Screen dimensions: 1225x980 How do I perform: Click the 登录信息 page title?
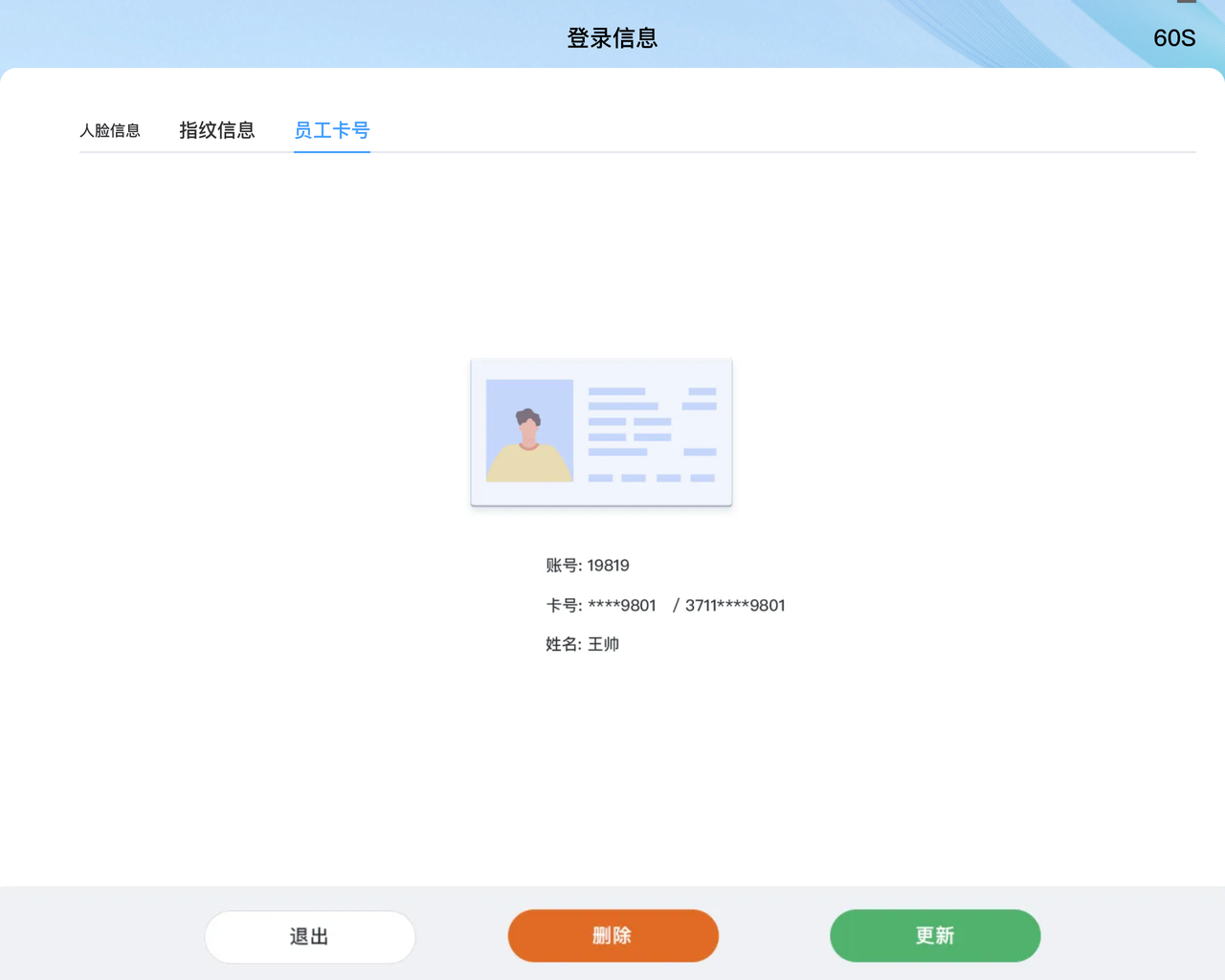point(612,38)
